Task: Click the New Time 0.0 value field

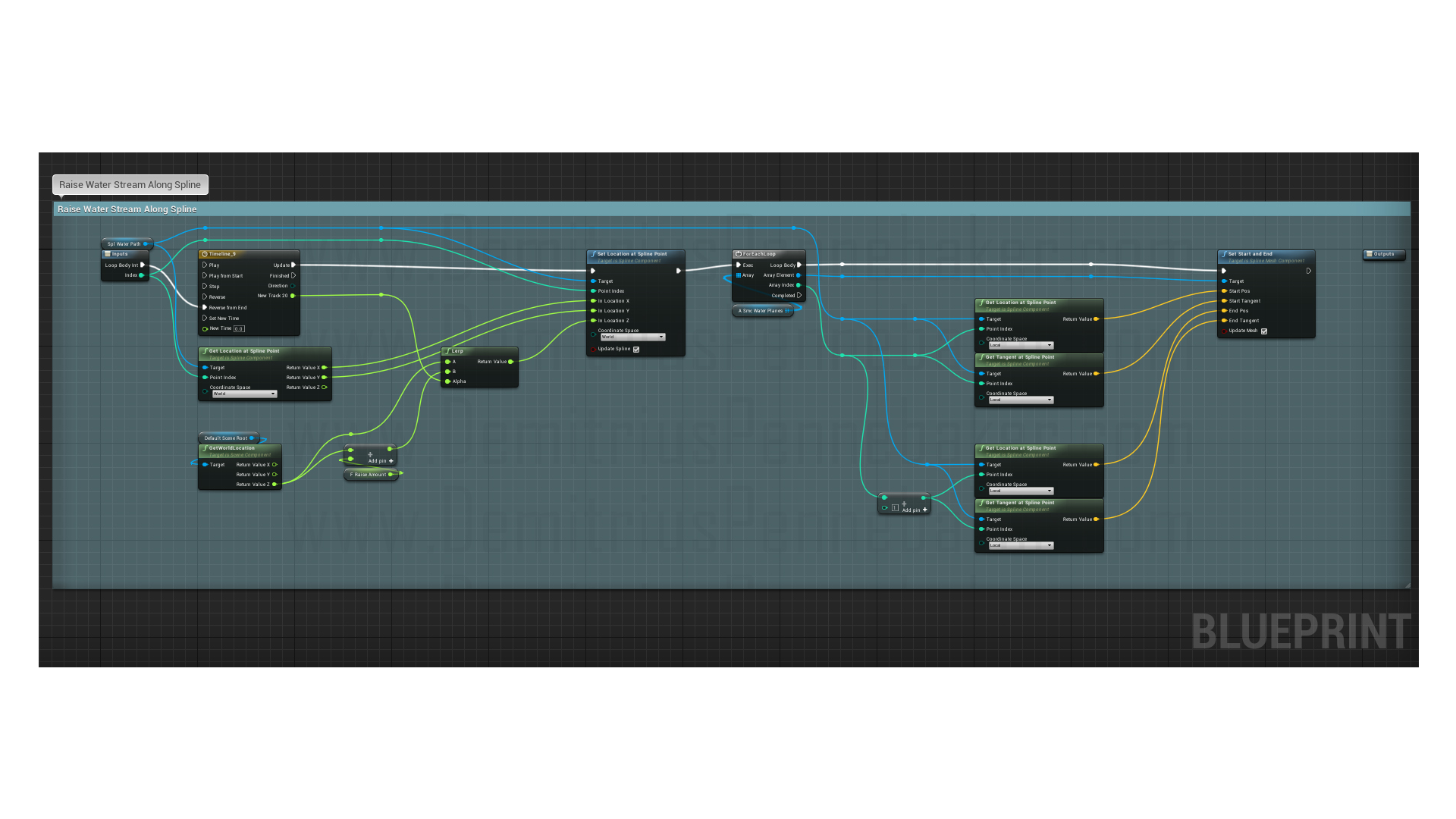Action: 239,329
